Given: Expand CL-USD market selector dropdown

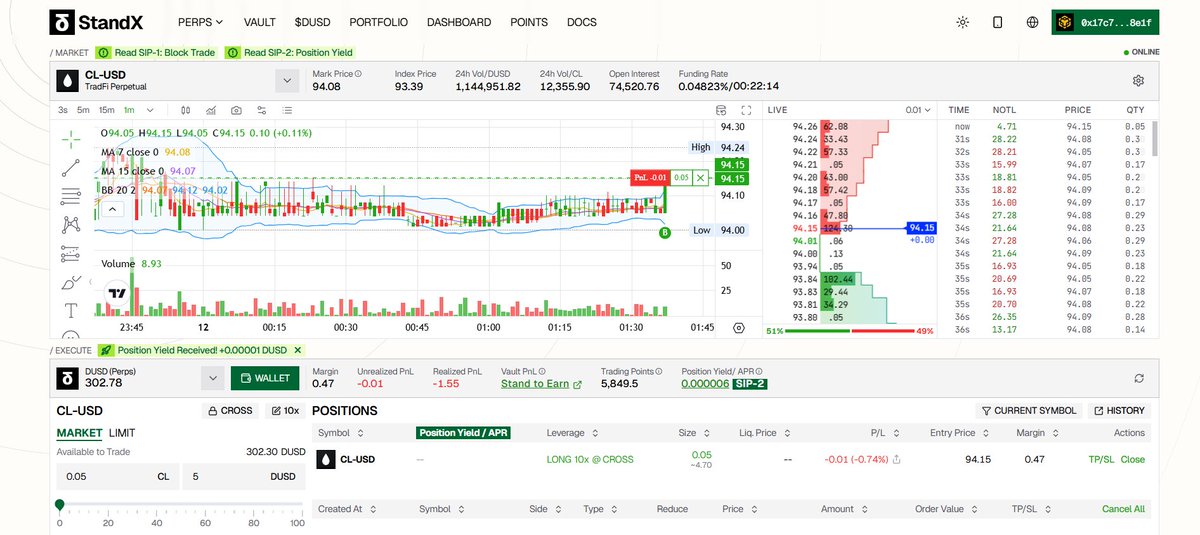Looking at the screenshot, I should pos(286,81).
